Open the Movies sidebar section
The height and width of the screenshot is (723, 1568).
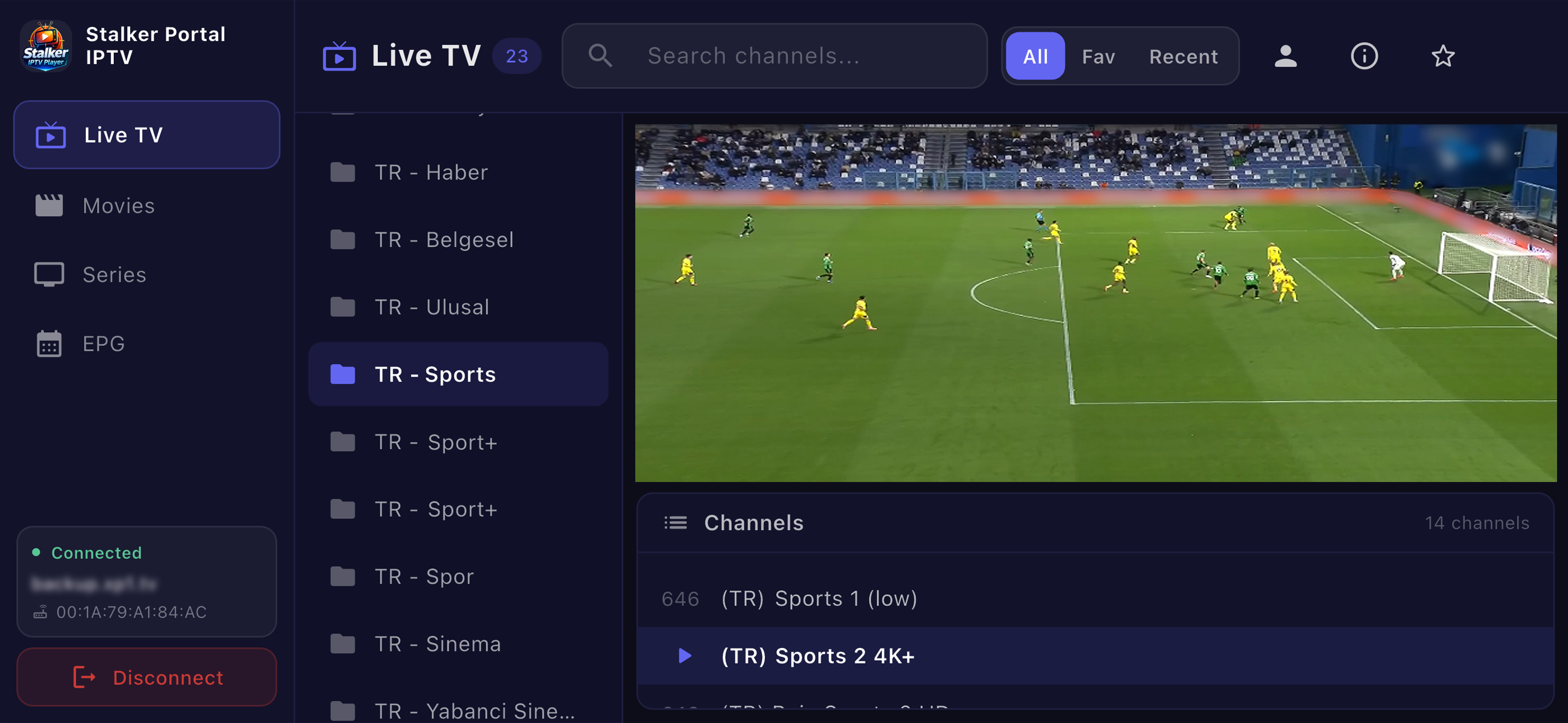coord(147,206)
